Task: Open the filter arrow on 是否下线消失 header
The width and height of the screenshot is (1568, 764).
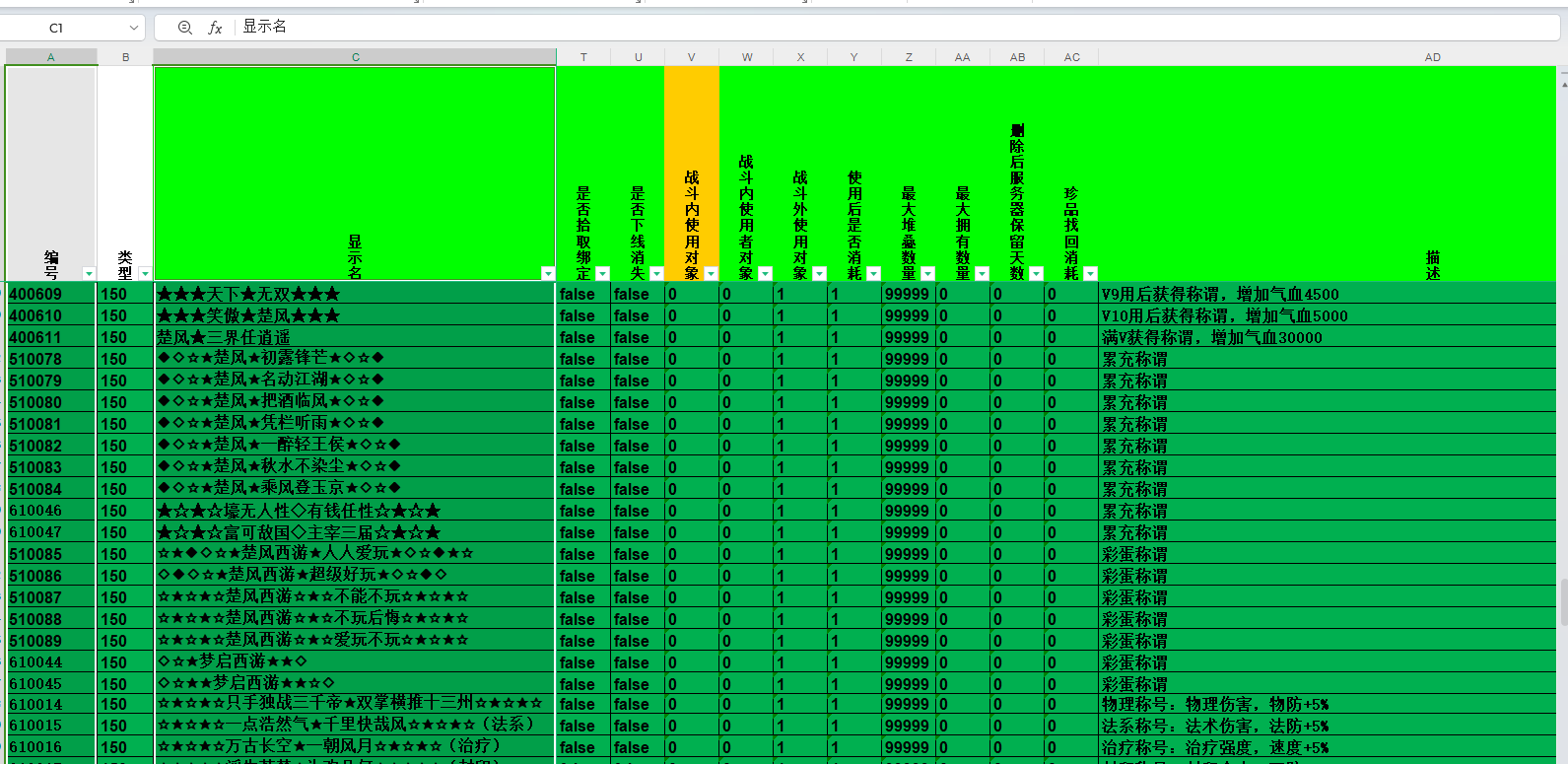Action: tap(656, 273)
